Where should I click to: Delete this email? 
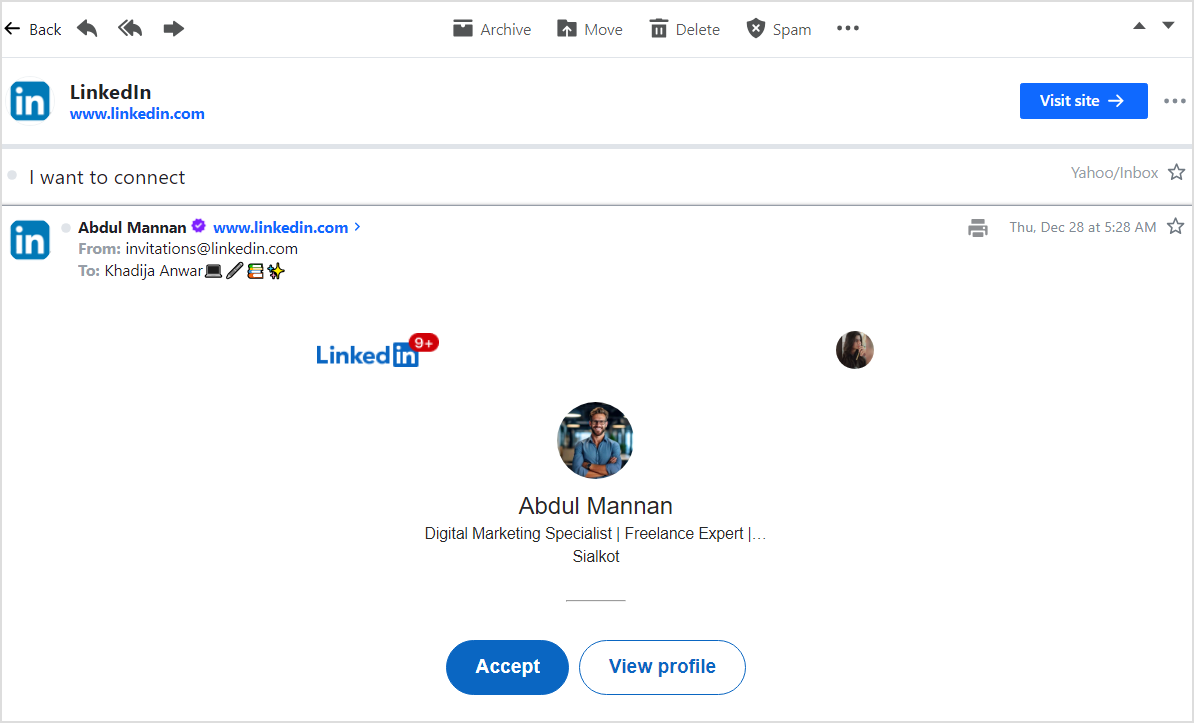pos(685,29)
